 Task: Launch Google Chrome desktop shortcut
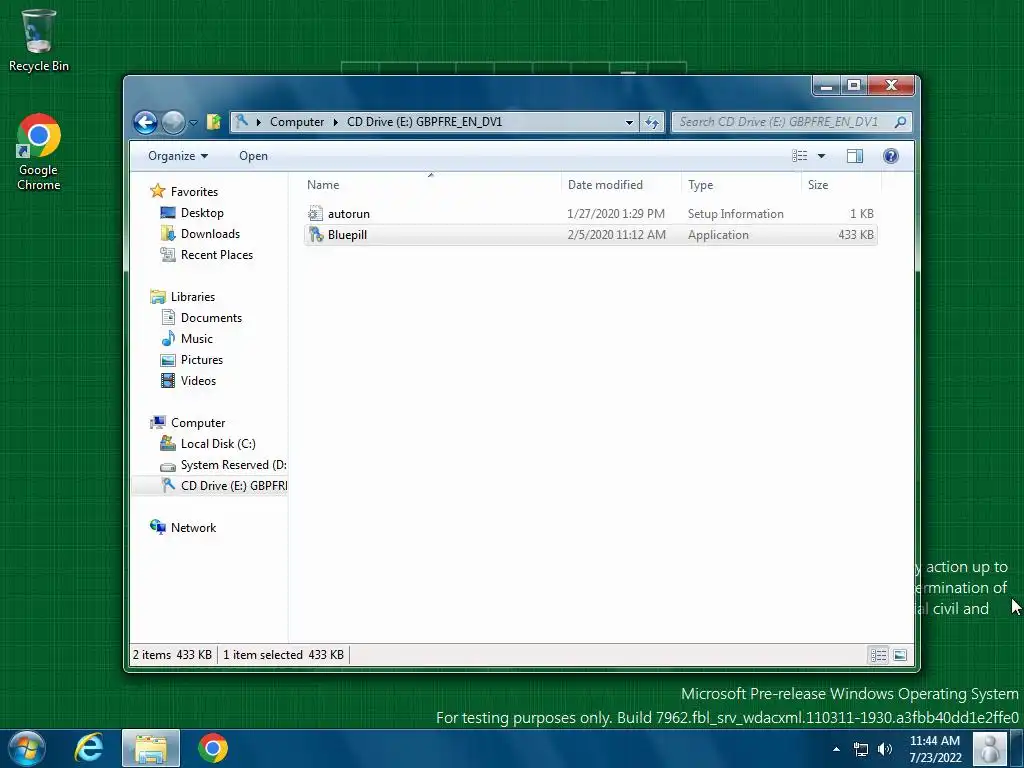pos(39,152)
